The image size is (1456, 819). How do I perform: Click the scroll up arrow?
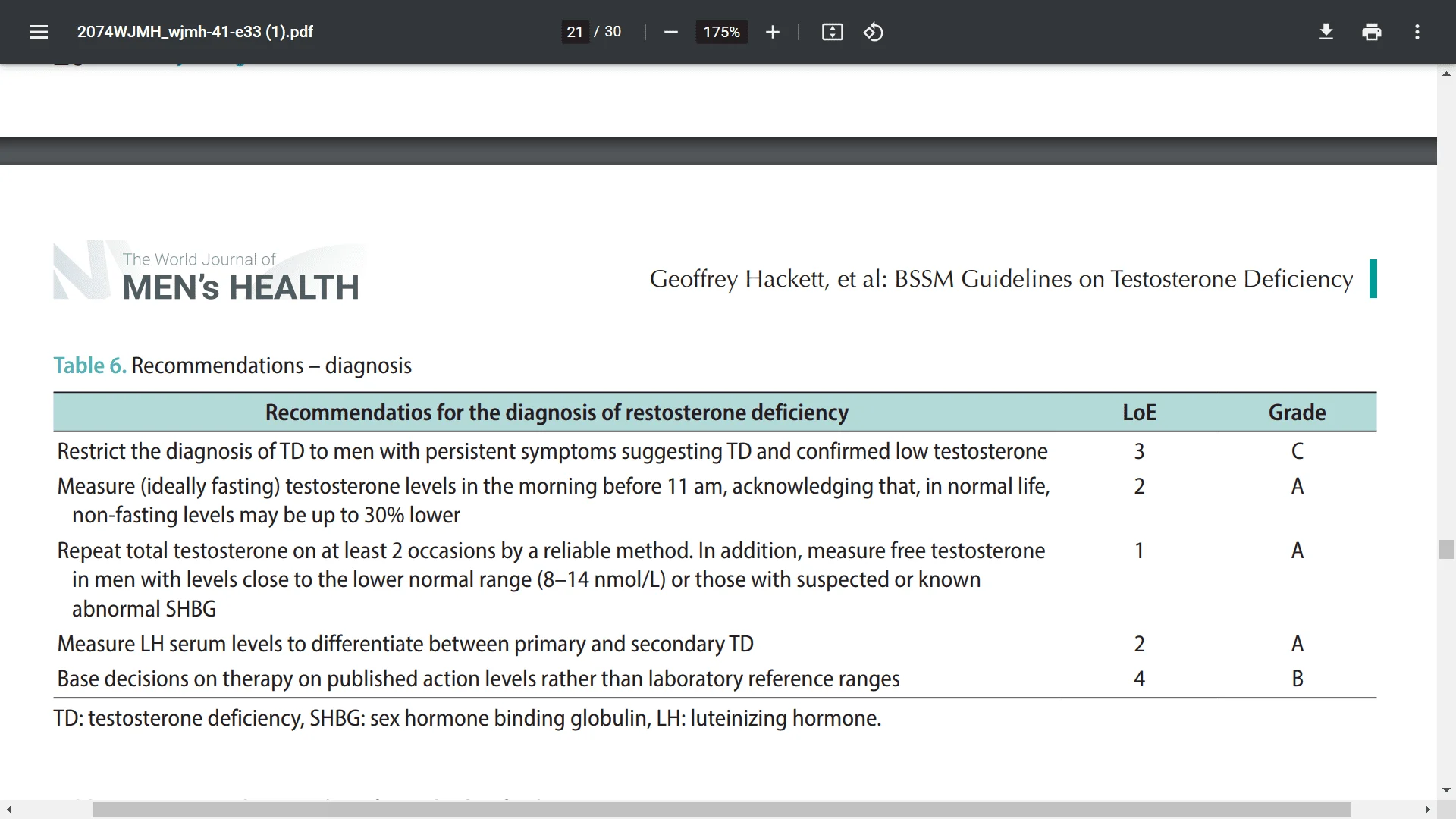click(x=1446, y=74)
